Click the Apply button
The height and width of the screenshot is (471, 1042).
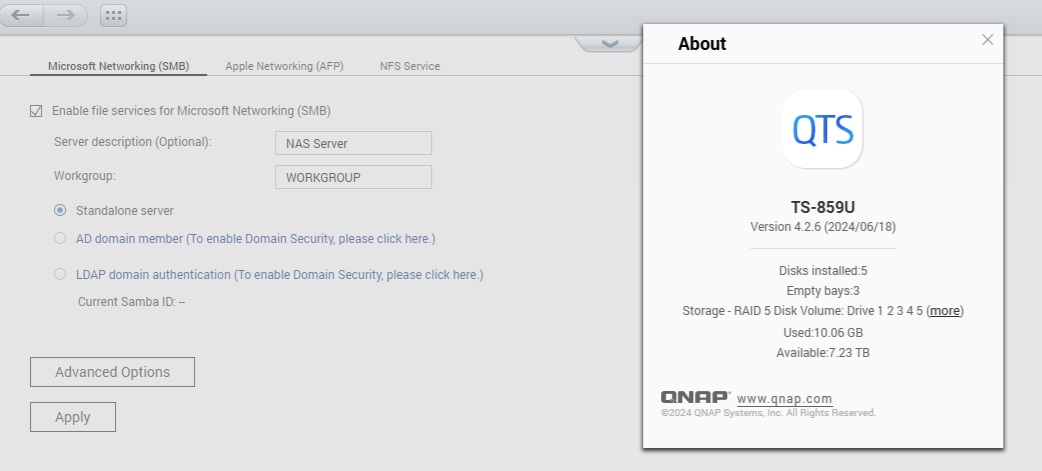tap(73, 417)
